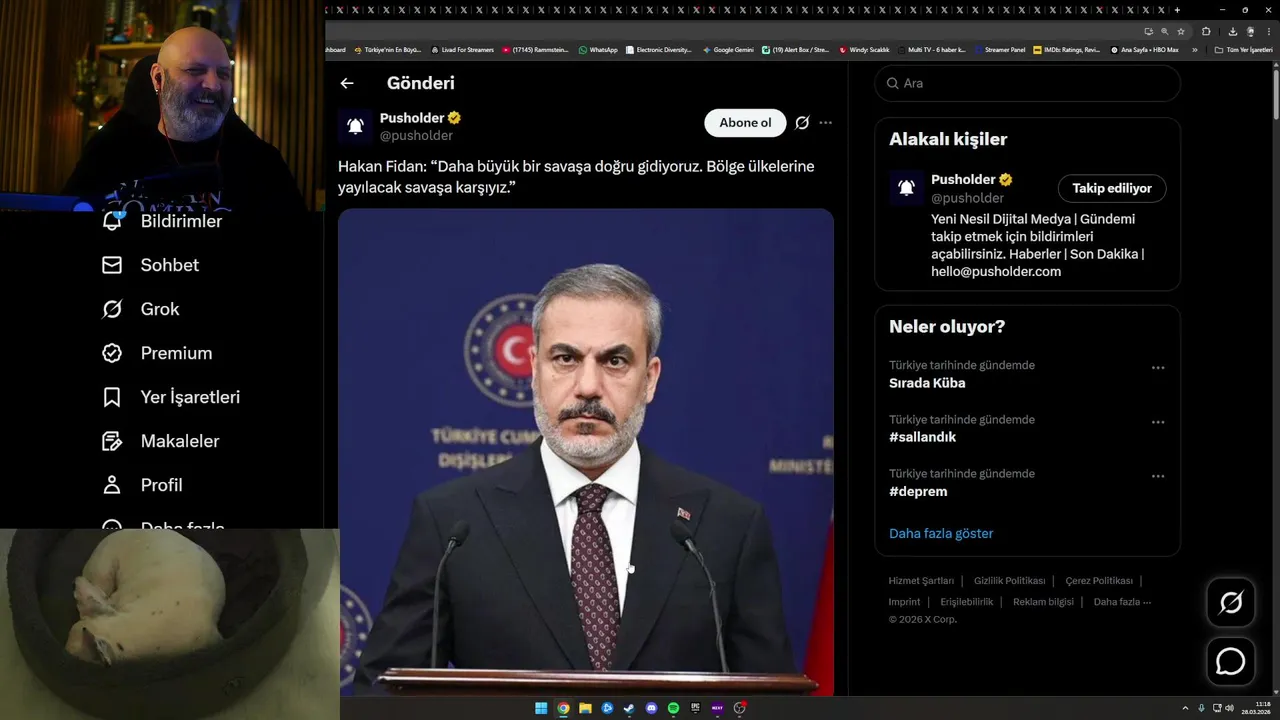Open File Explorer from the taskbar

[585, 708]
